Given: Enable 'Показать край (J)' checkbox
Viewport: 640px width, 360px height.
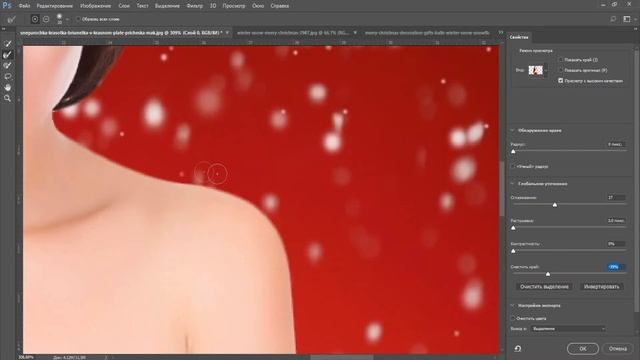Looking at the screenshot, I should pyautogui.click(x=560, y=60).
